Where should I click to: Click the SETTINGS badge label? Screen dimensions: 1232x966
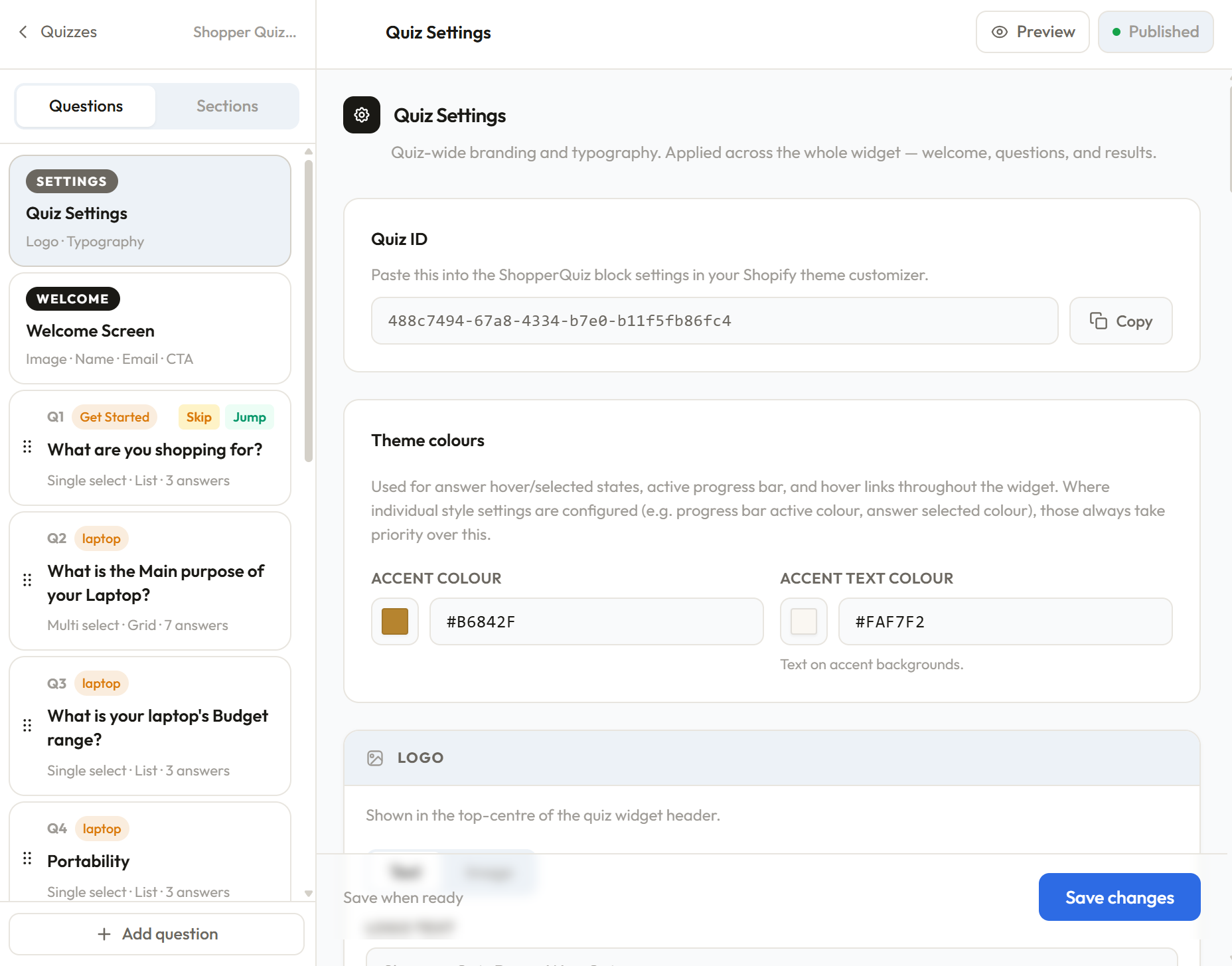click(72, 181)
